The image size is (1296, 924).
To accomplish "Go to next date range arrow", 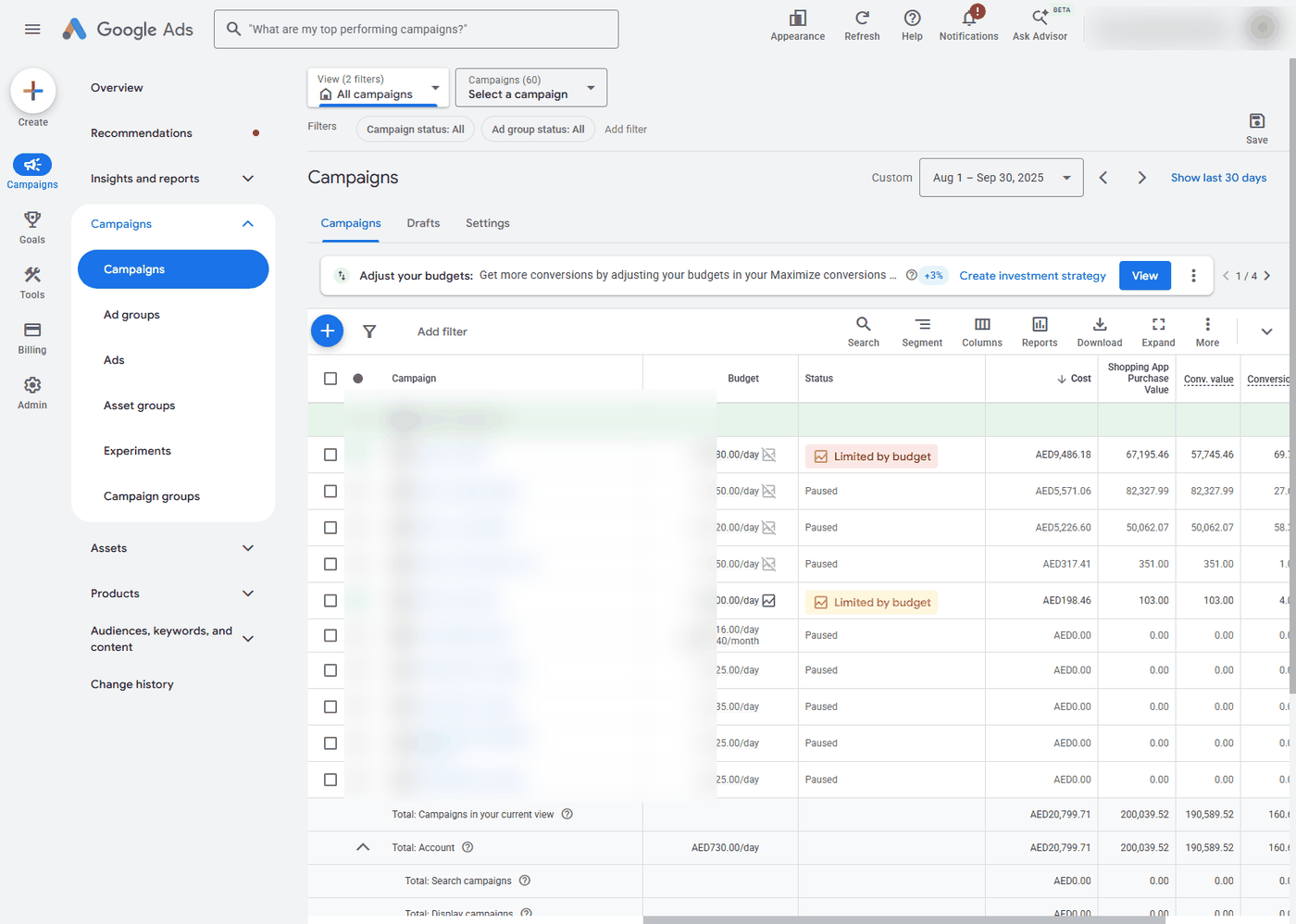I will click(x=1141, y=178).
